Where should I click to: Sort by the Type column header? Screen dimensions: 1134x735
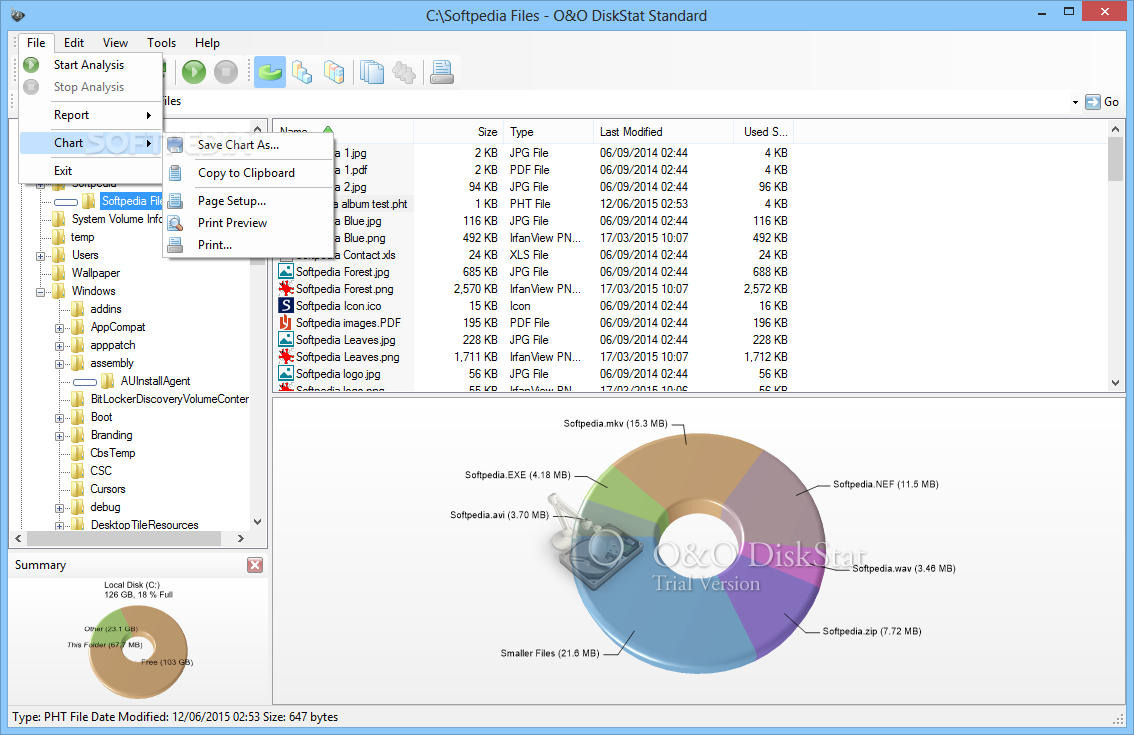coord(548,132)
